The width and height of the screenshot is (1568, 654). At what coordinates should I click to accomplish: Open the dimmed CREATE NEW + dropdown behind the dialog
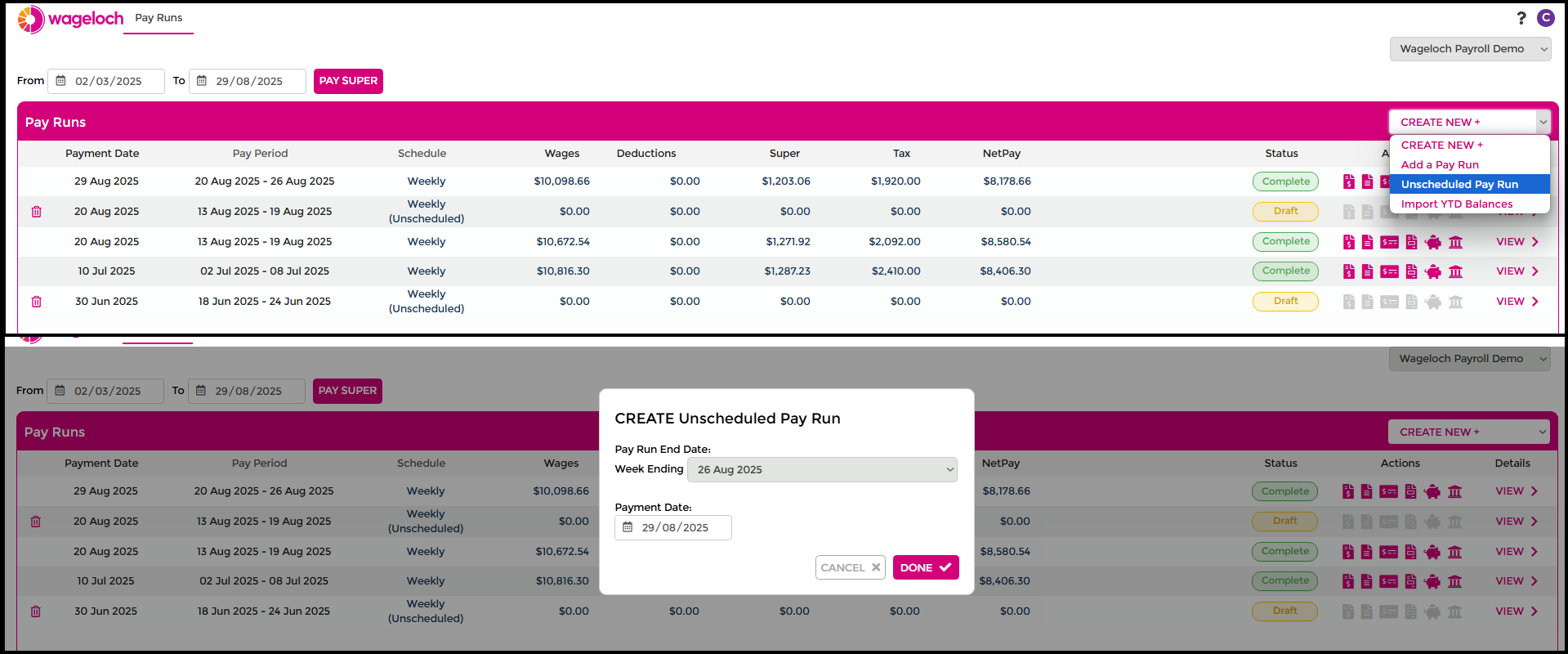coord(1468,432)
